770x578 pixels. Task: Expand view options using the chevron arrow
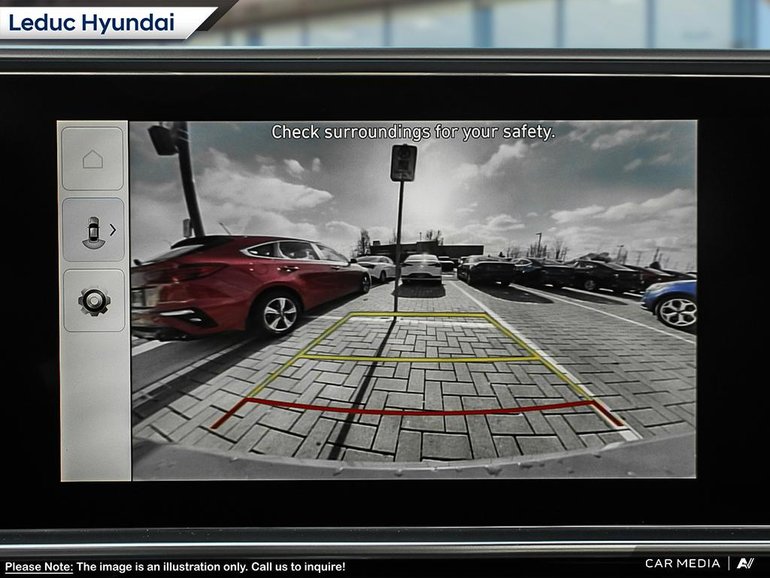(x=113, y=230)
